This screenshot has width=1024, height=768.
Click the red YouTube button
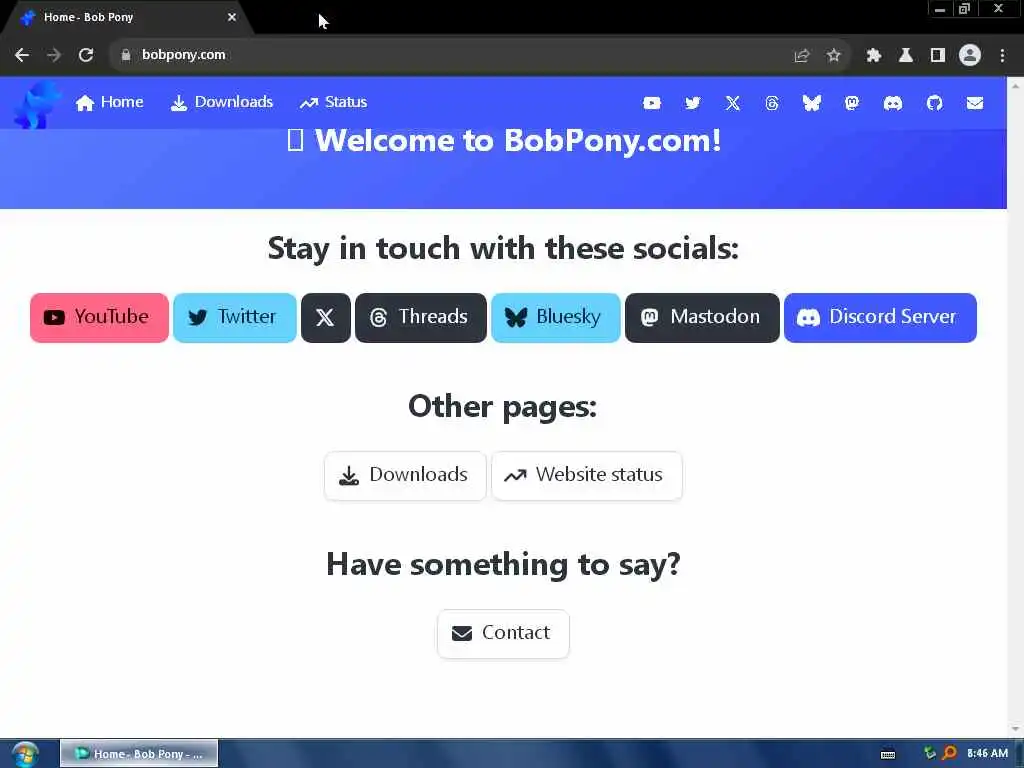(99, 317)
